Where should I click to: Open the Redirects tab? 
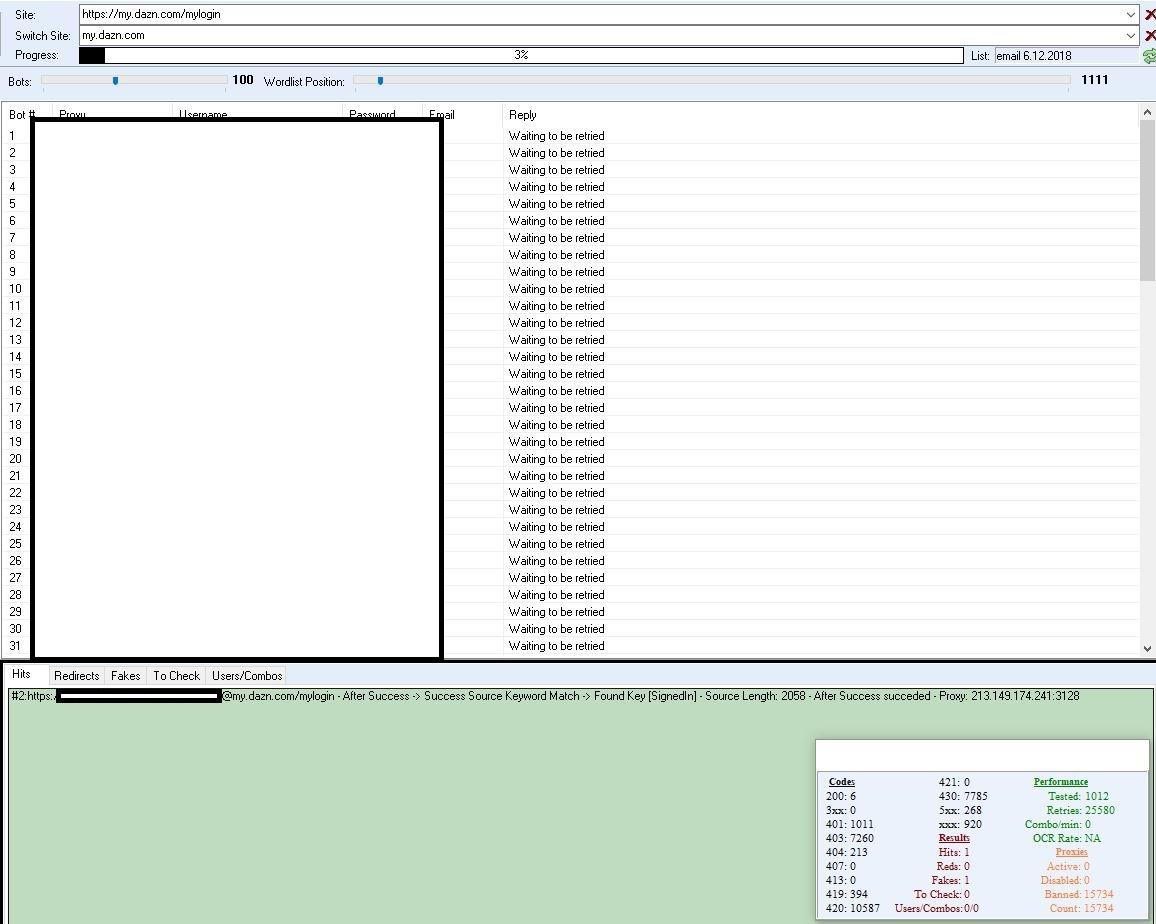(x=76, y=676)
